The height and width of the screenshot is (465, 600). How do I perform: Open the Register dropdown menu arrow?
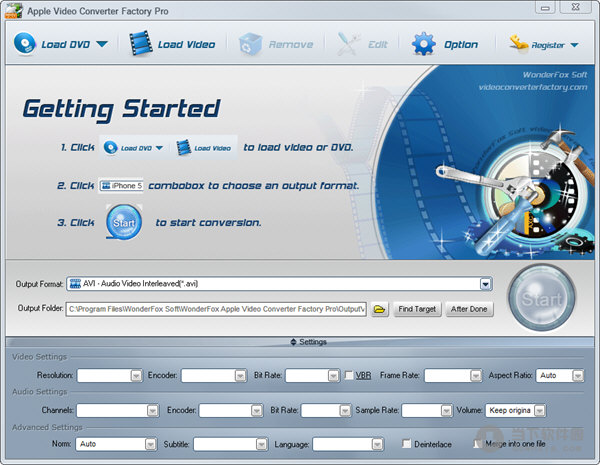575,45
